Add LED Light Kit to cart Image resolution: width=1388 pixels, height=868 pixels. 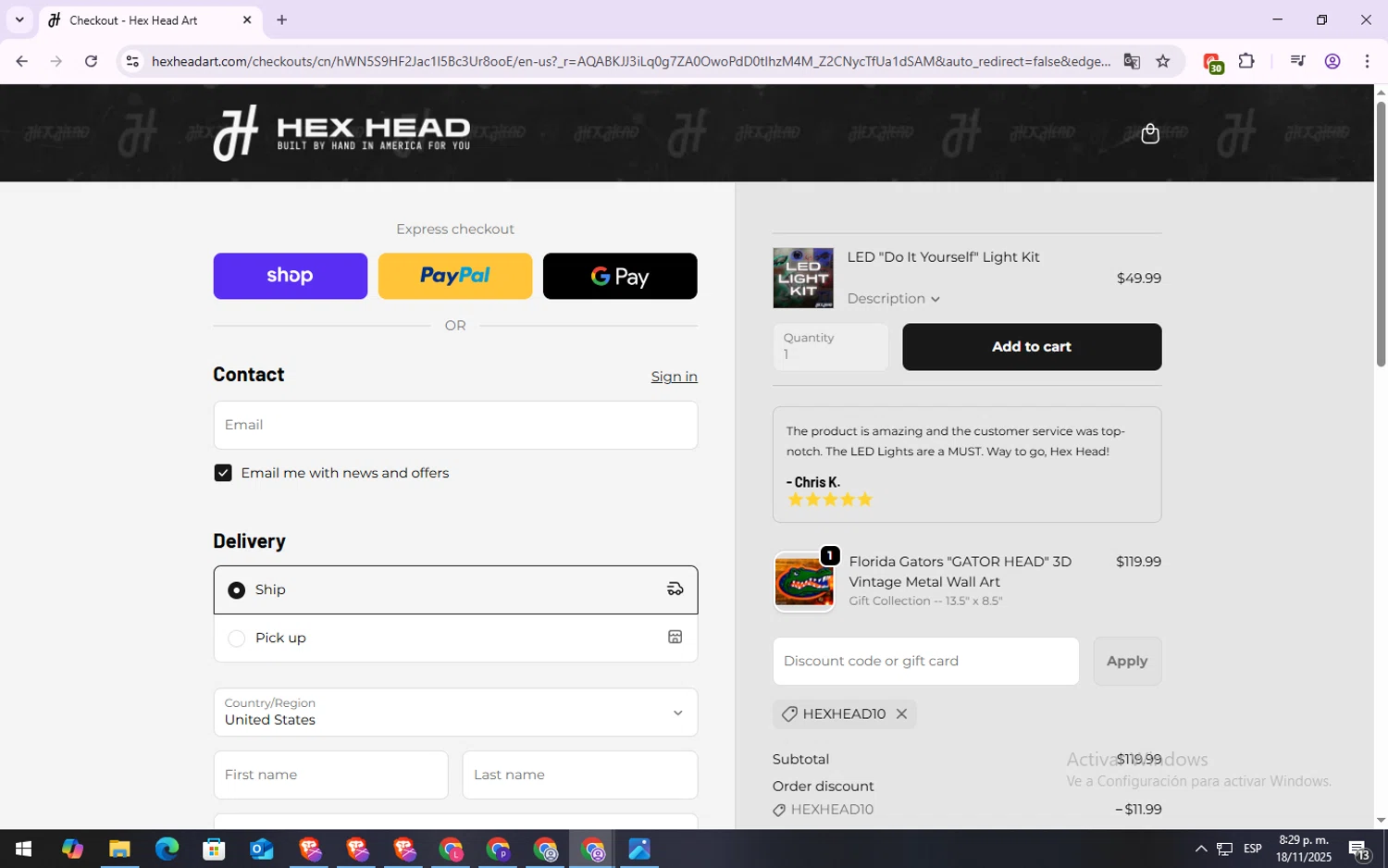(1032, 347)
